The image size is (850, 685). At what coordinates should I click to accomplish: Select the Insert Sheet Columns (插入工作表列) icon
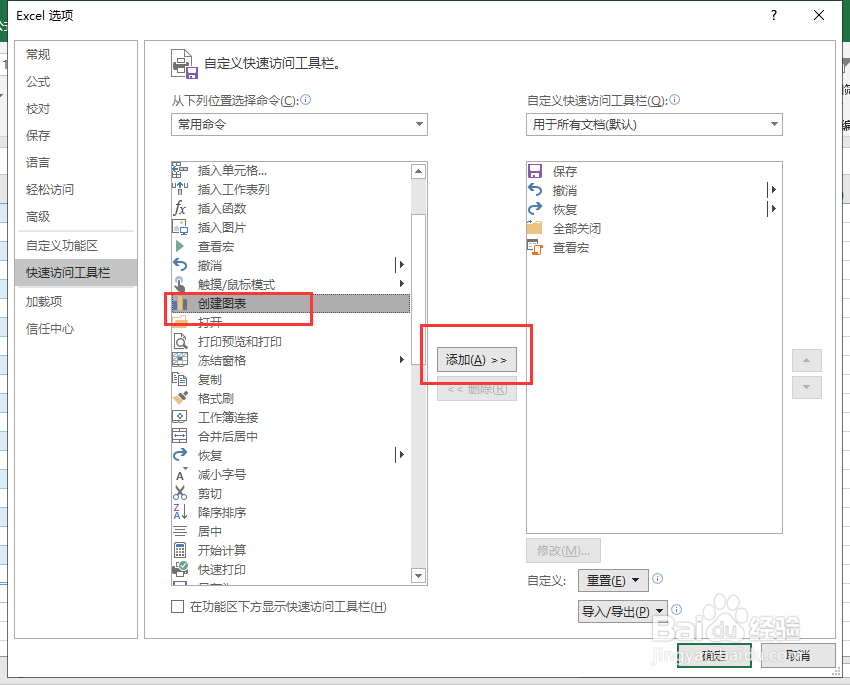point(179,189)
